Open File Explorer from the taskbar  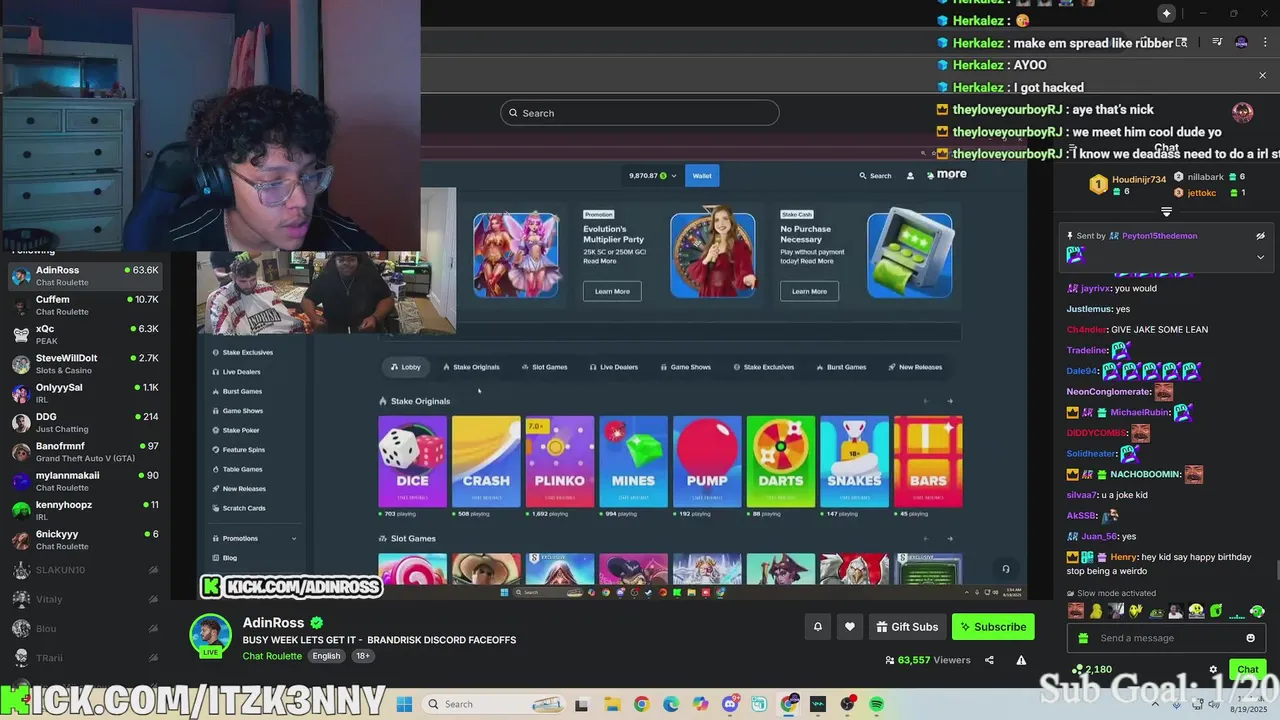tap(612, 704)
